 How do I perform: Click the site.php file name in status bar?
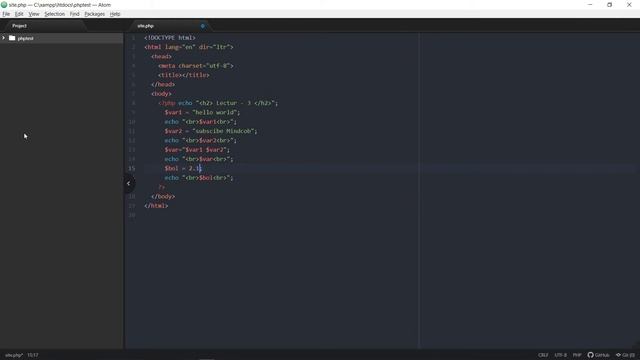(x=14, y=355)
